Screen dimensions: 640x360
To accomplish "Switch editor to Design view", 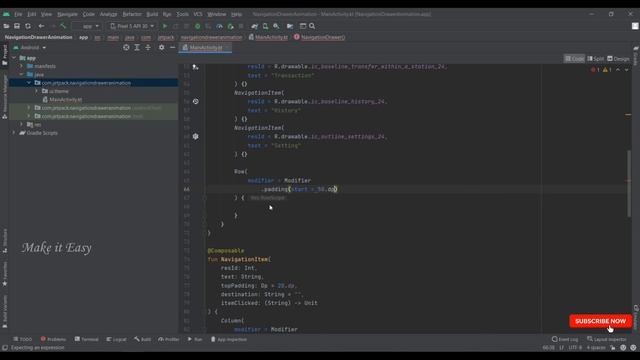I will click(618, 59).
